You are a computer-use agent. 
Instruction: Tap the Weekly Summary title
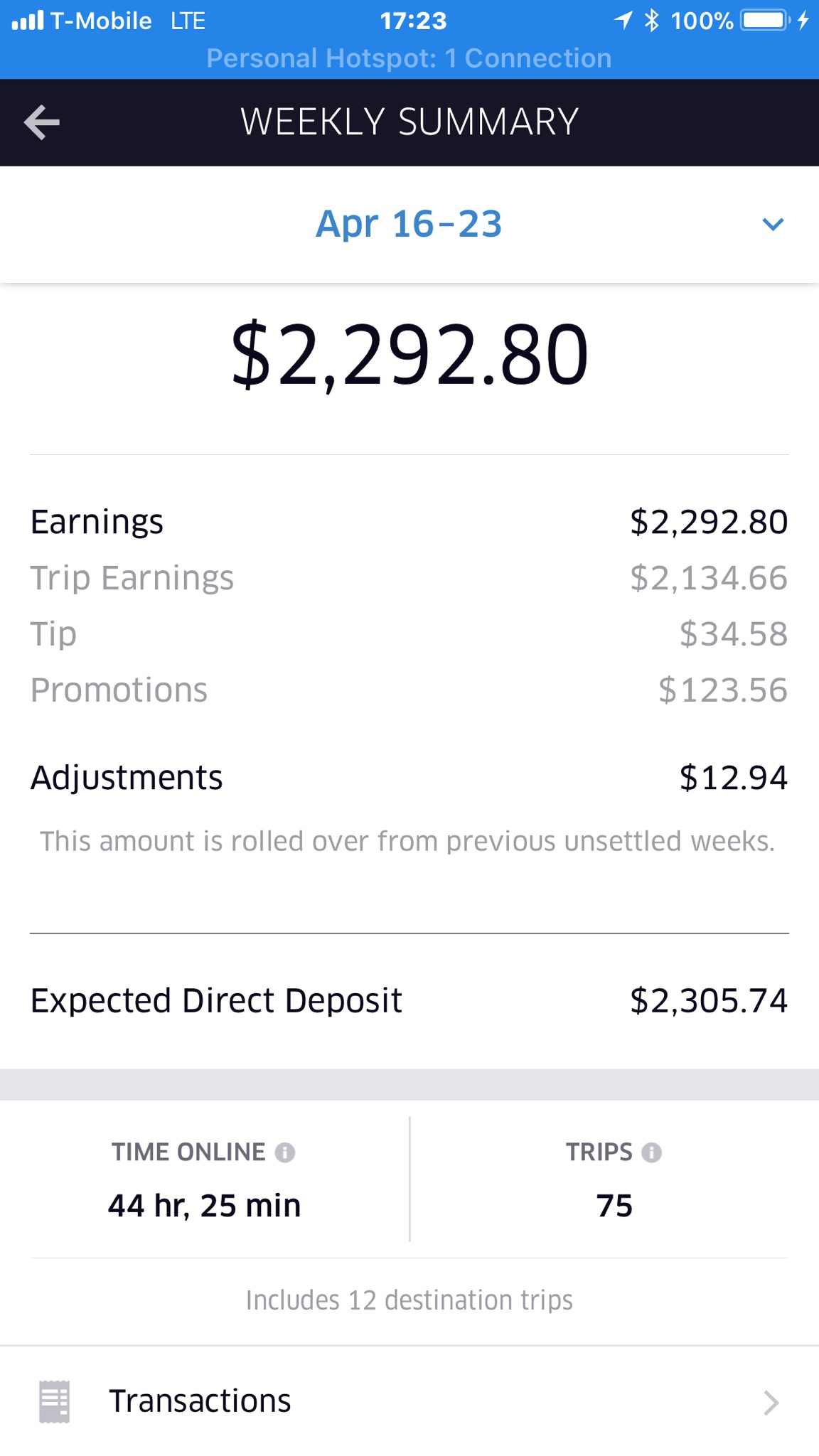[x=409, y=122]
